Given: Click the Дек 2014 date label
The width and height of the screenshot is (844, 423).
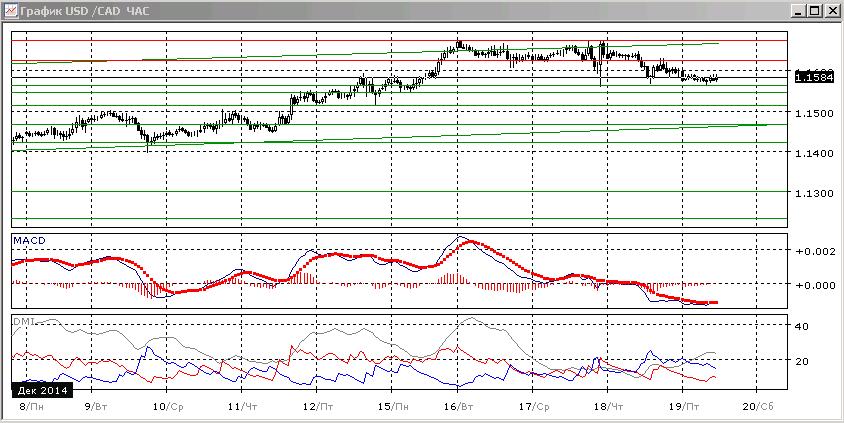Looking at the screenshot, I should 42,390.
